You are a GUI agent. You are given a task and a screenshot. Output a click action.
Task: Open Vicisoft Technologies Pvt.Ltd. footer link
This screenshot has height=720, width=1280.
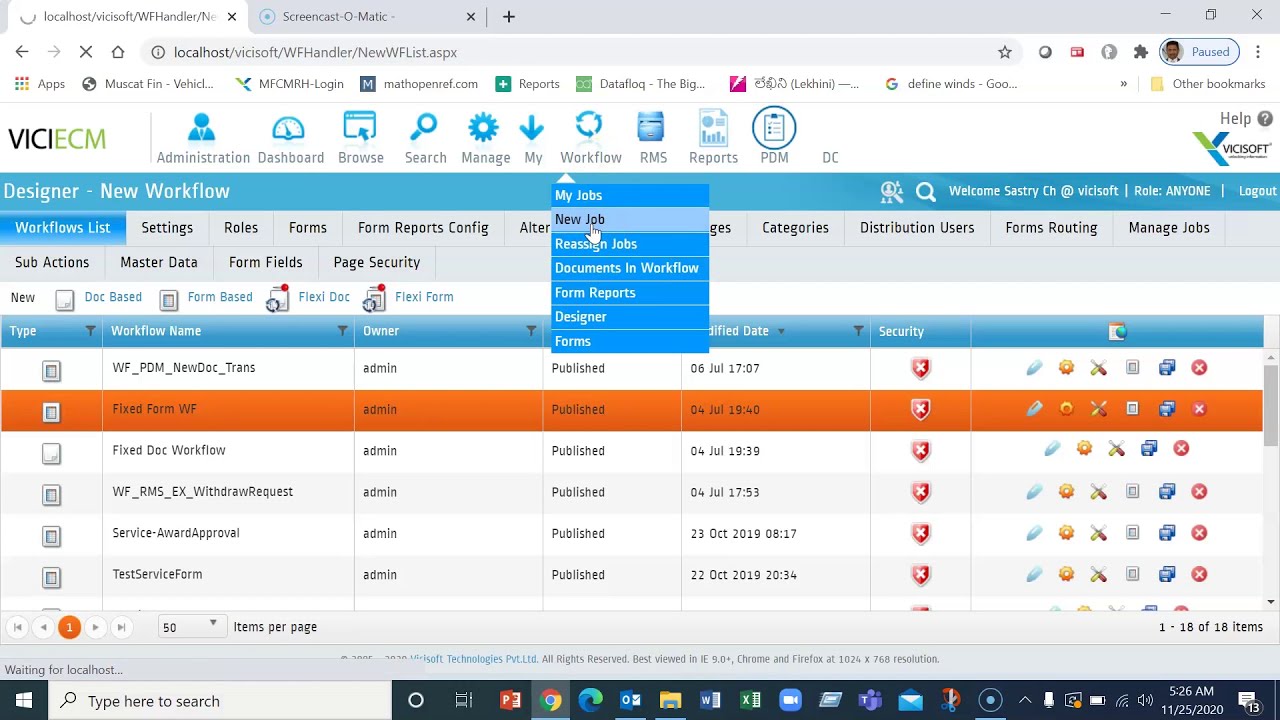tap(473, 659)
